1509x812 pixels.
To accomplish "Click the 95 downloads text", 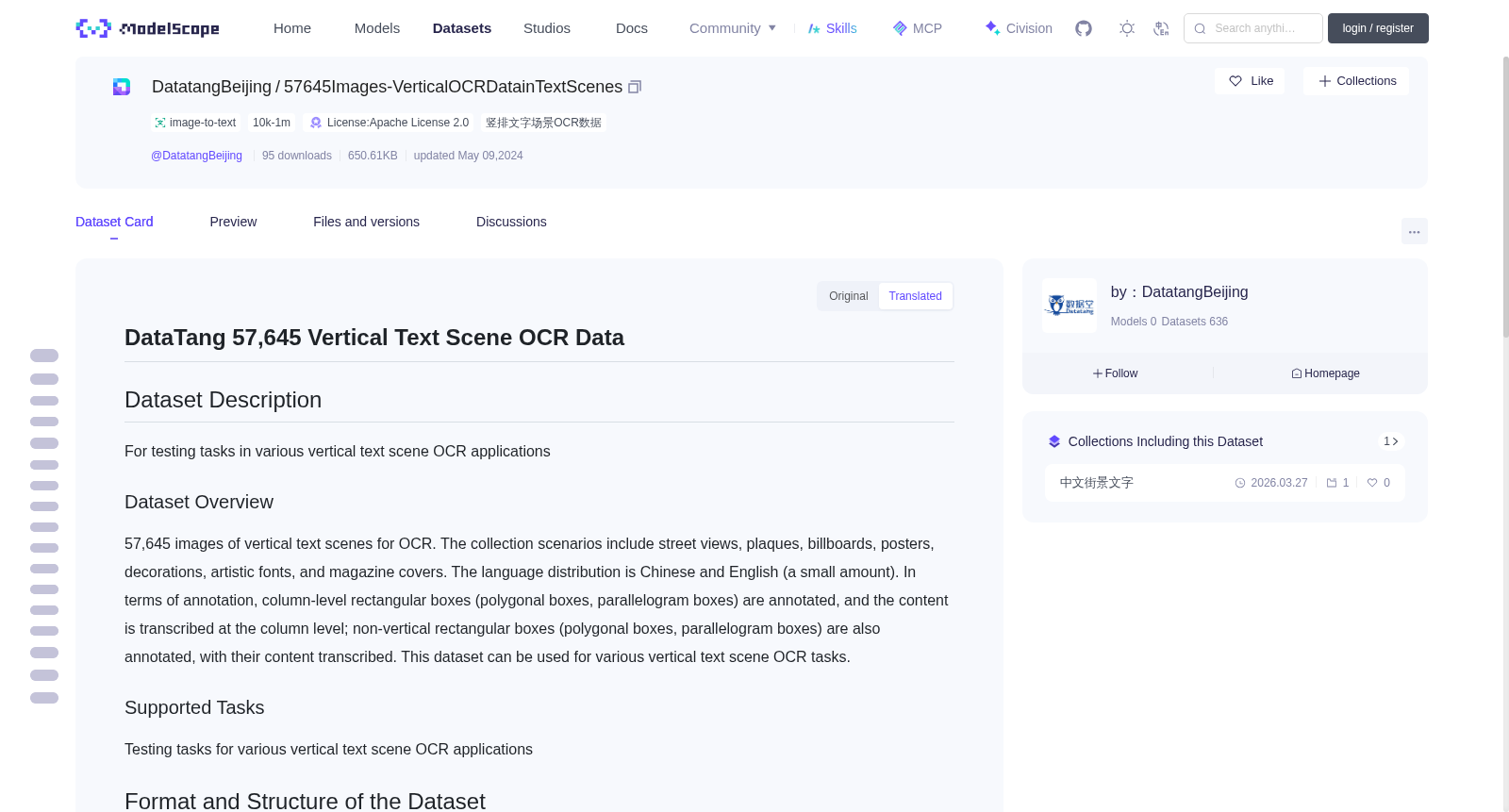I will click(x=297, y=156).
